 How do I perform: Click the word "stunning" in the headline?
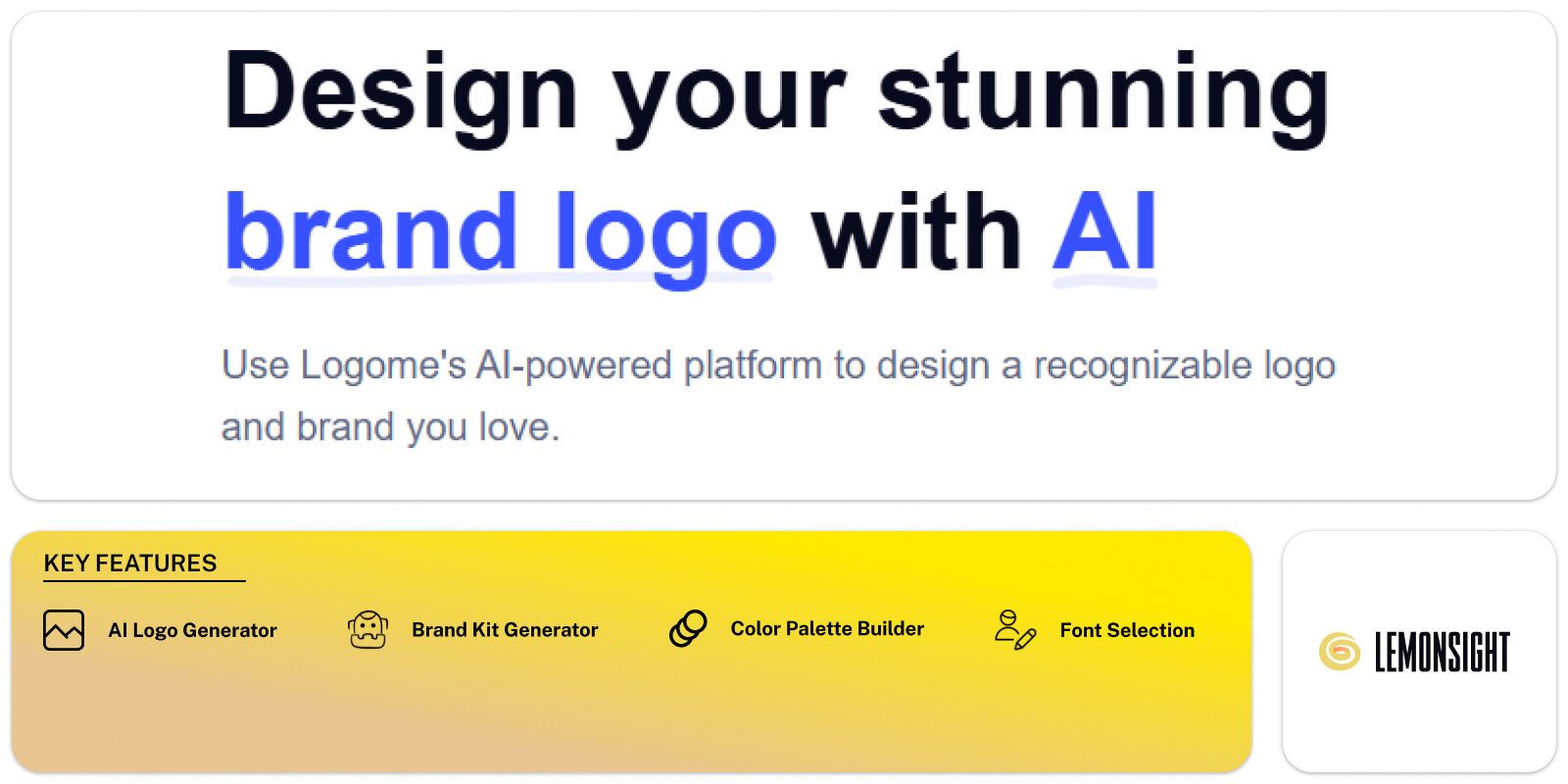pos(1103,94)
